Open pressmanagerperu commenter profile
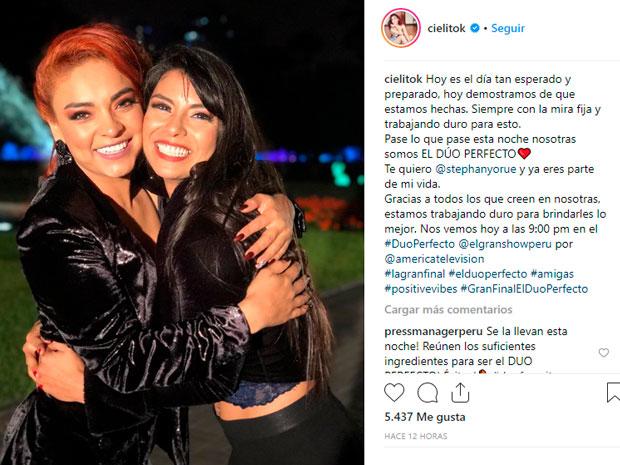Image resolution: width=620 pixels, height=465 pixels. pyautogui.click(x=434, y=331)
